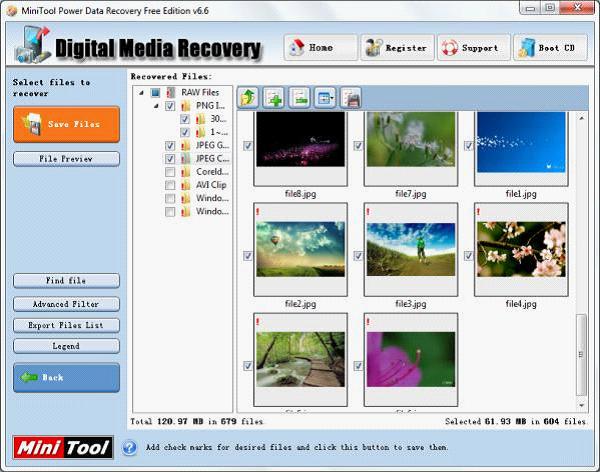Click the scroll down arrow of thumbnails
This screenshot has height=473, width=600.
tap(582, 405)
